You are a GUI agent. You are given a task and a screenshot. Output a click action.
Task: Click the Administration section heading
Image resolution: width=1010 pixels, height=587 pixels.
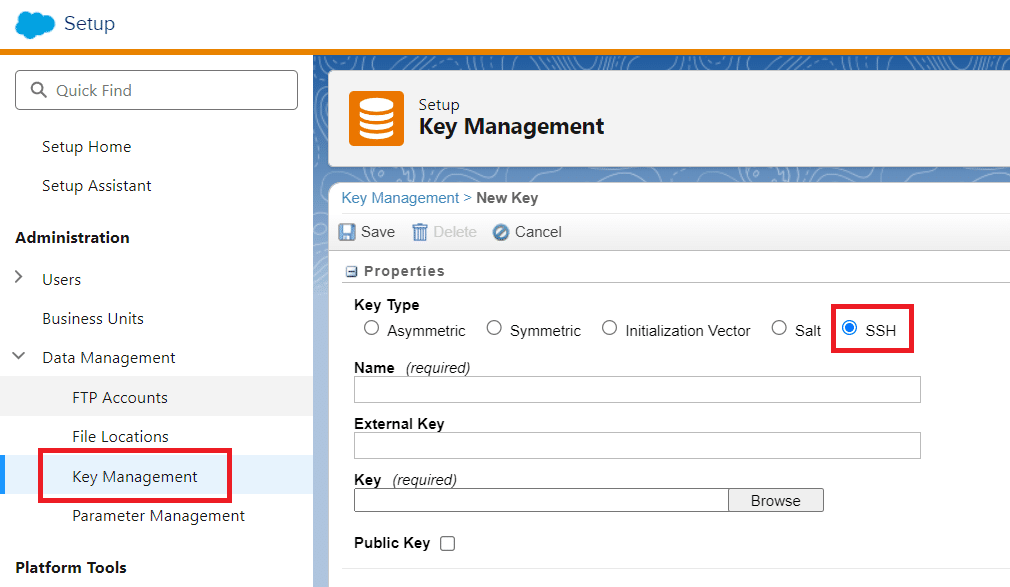point(72,238)
